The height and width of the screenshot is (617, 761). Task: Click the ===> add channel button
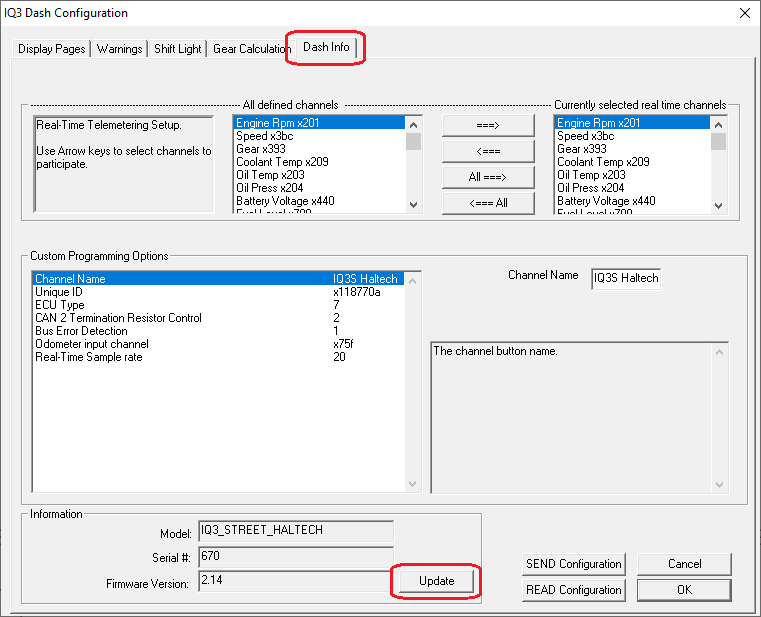pyautogui.click(x=488, y=125)
